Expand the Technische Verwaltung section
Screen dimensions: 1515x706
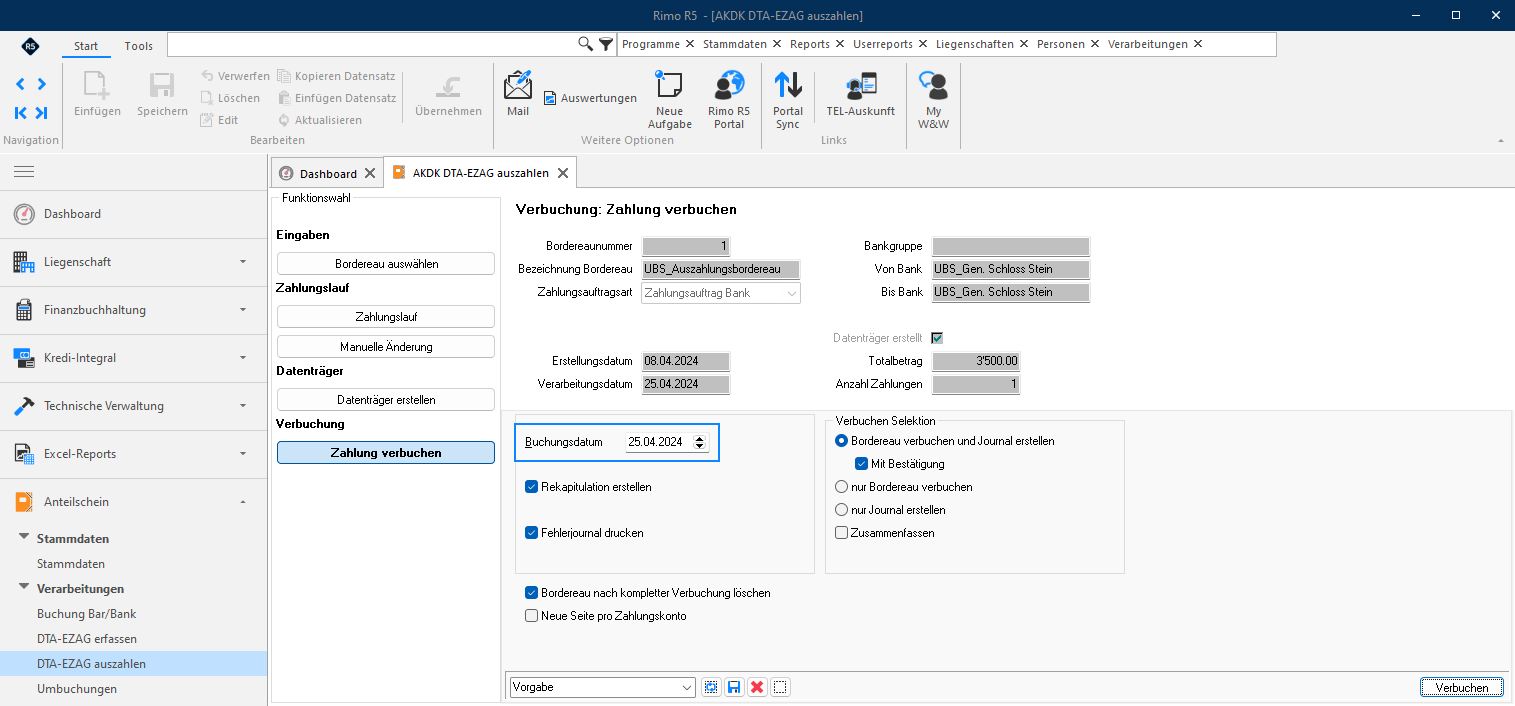click(134, 406)
